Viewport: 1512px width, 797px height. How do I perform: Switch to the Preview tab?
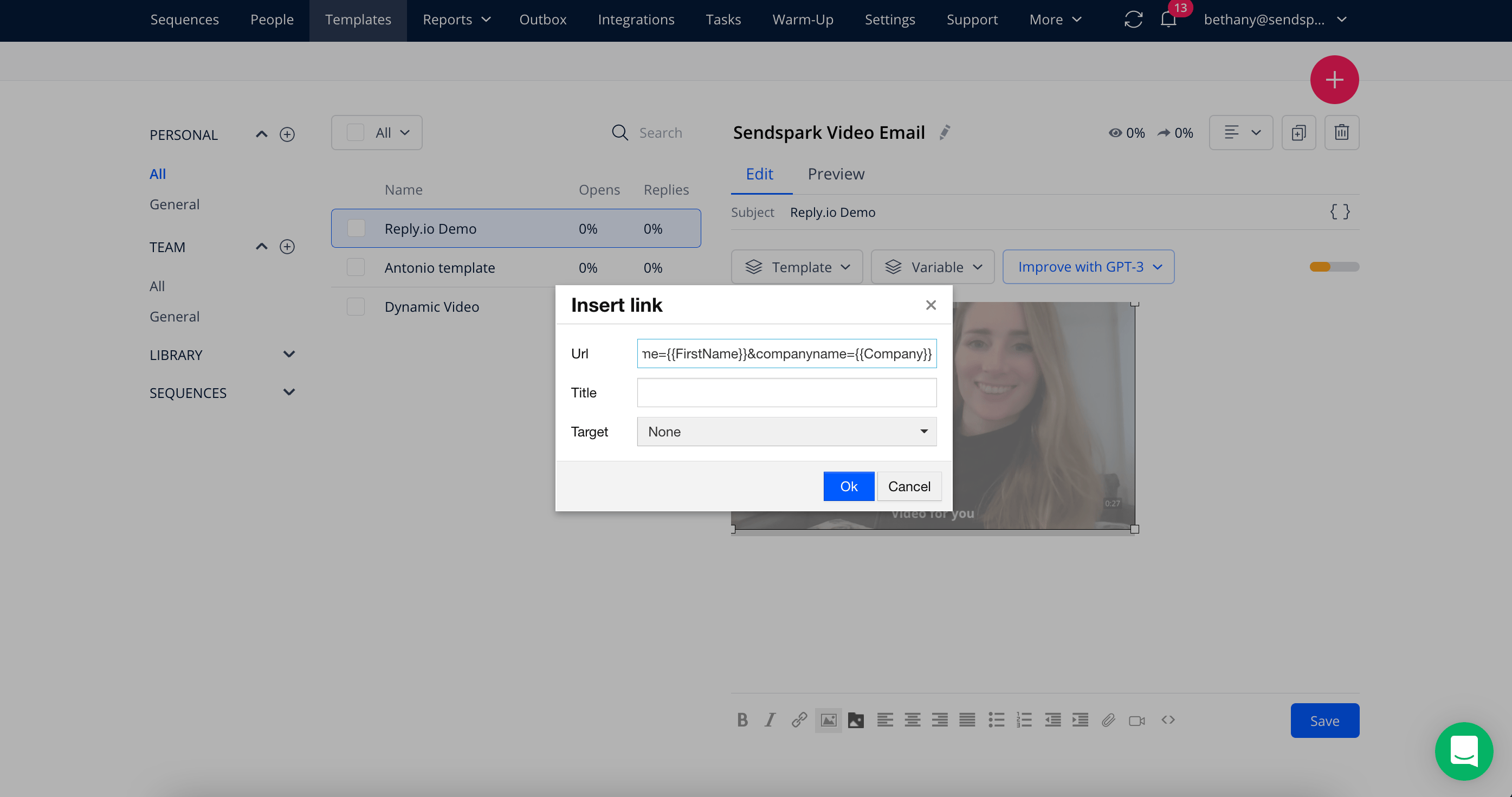(836, 174)
